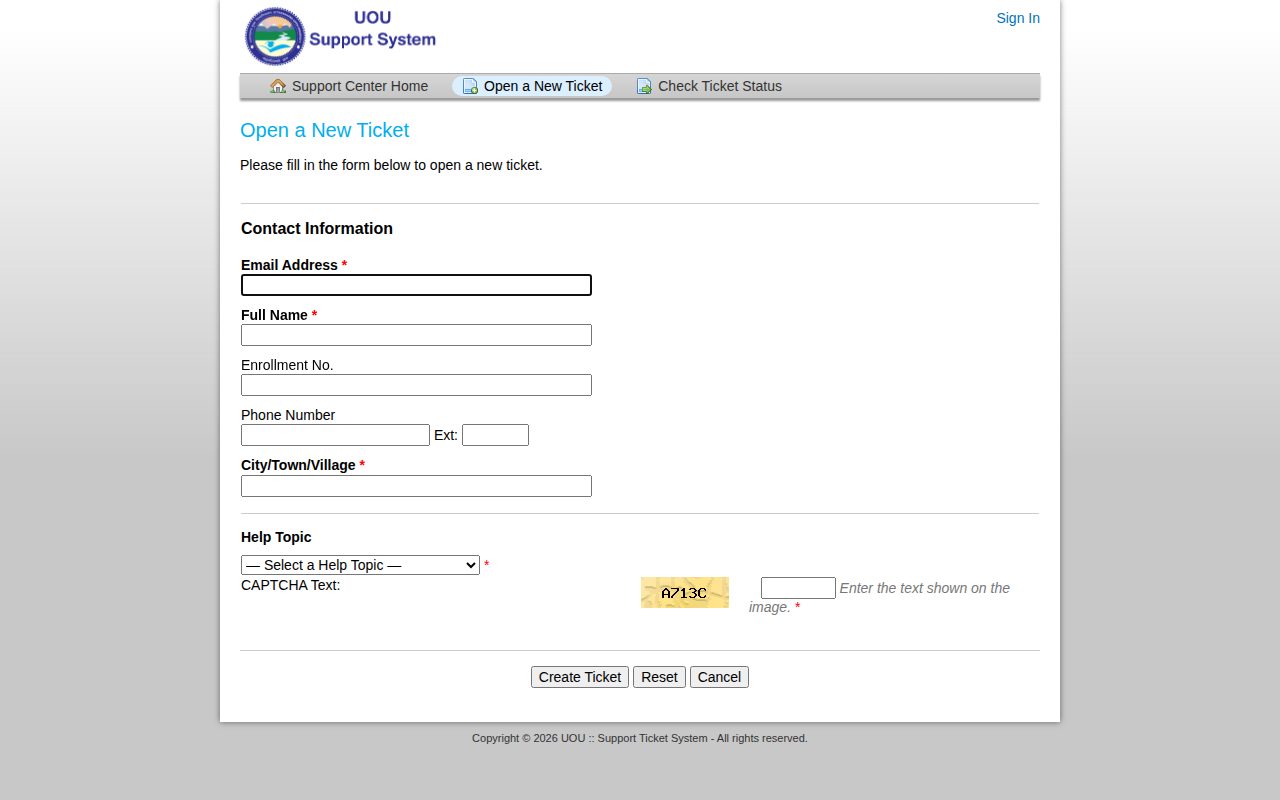
Task: Click the Sign In link
Action: coord(1018,18)
